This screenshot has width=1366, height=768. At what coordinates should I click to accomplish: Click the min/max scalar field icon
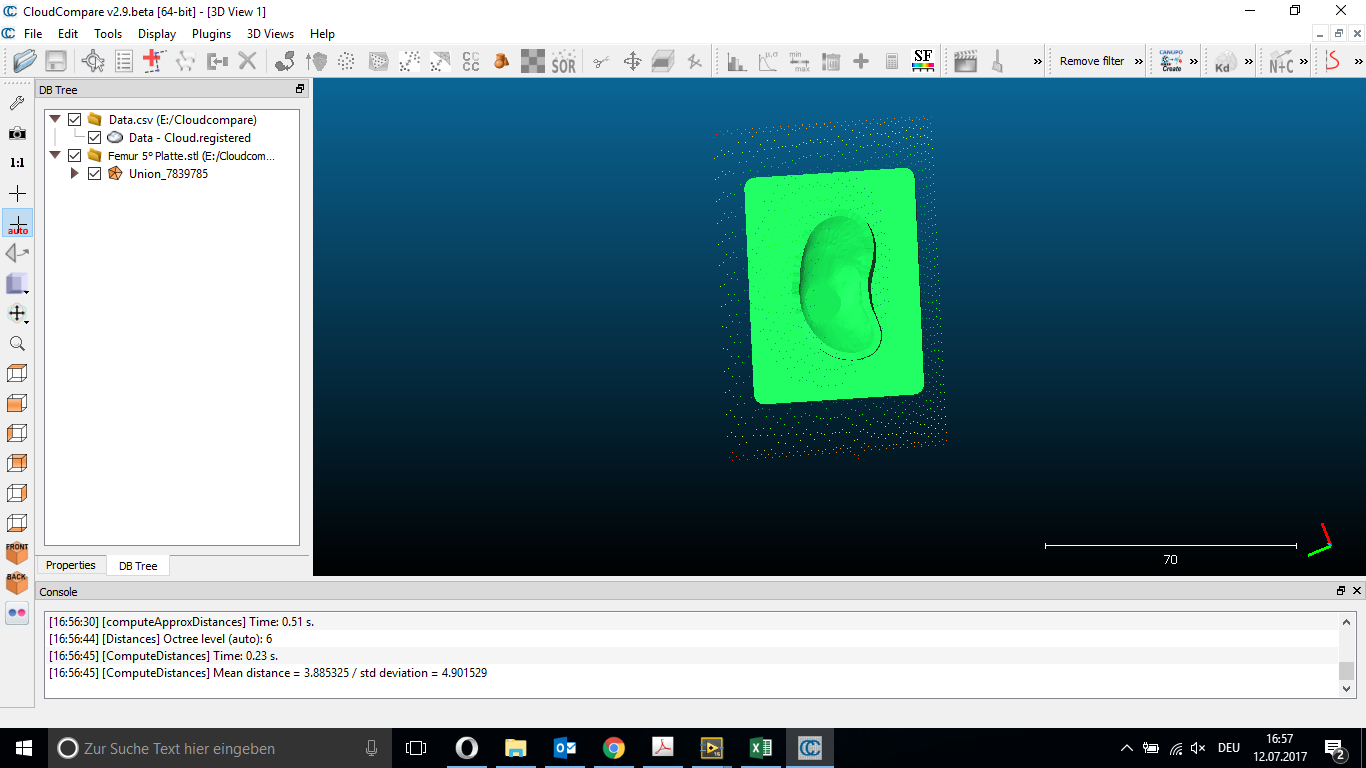click(x=800, y=61)
